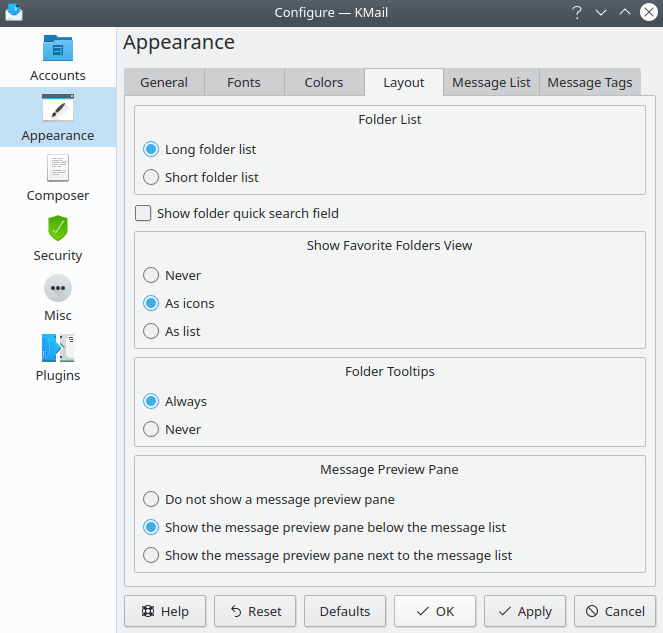Open the Message Tags tab
Screen dimensions: 663x633
point(589,82)
